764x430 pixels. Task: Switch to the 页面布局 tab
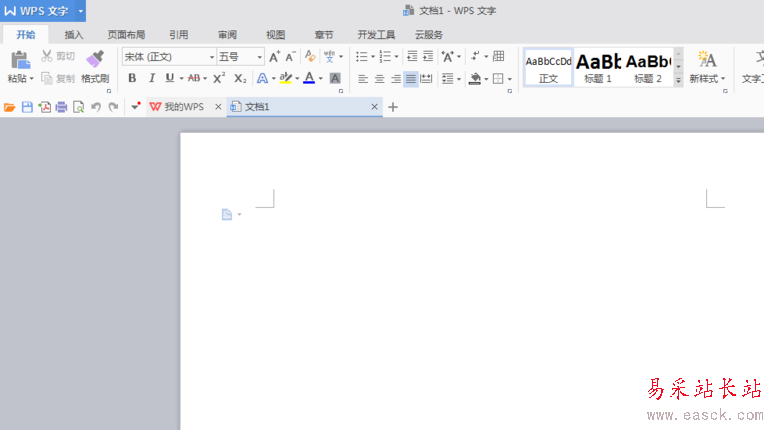126,35
